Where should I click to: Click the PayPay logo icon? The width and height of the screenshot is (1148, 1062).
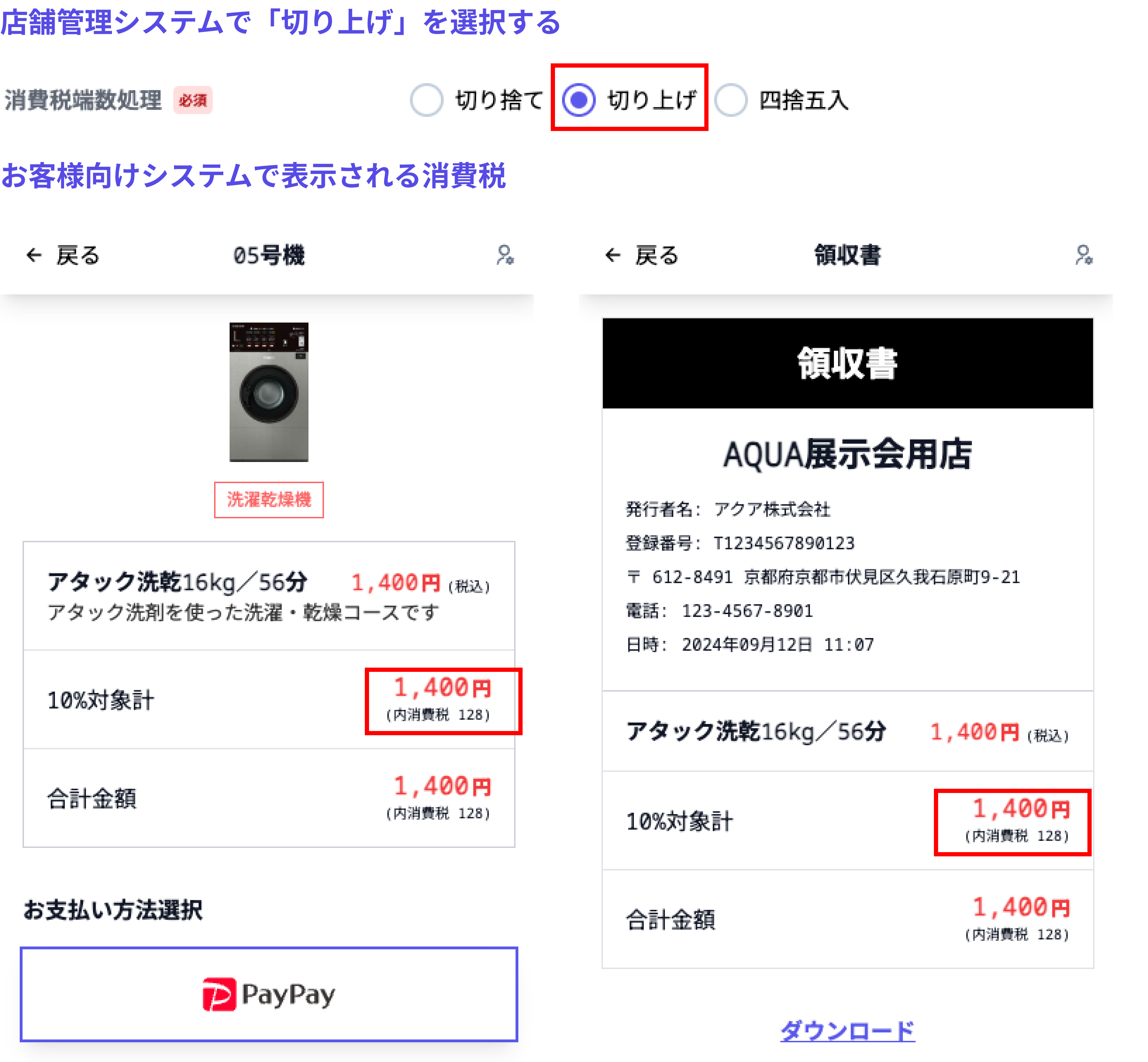click(219, 994)
